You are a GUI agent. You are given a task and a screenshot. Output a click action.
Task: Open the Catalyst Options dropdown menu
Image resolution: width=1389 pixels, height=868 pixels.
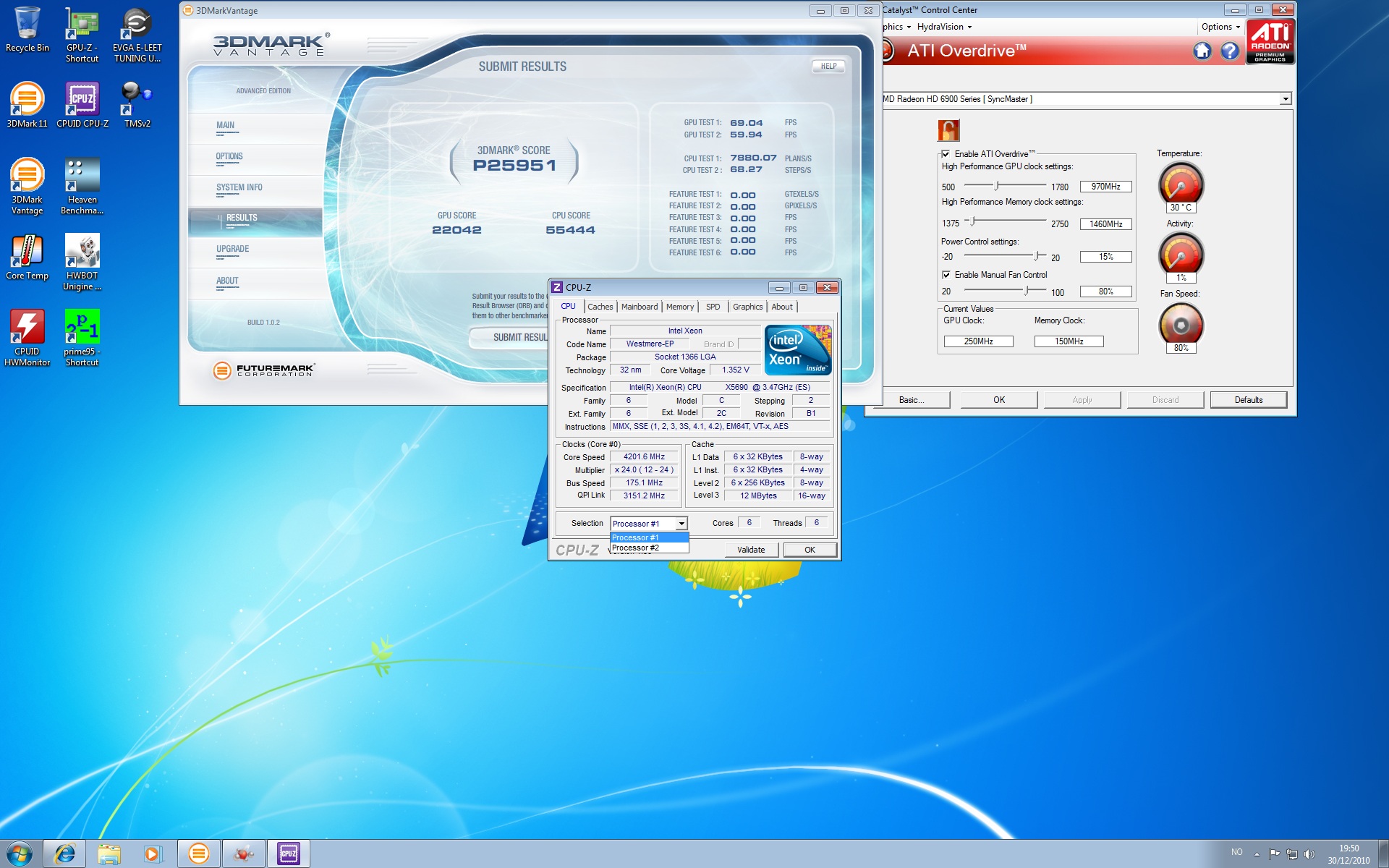(1220, 27)
